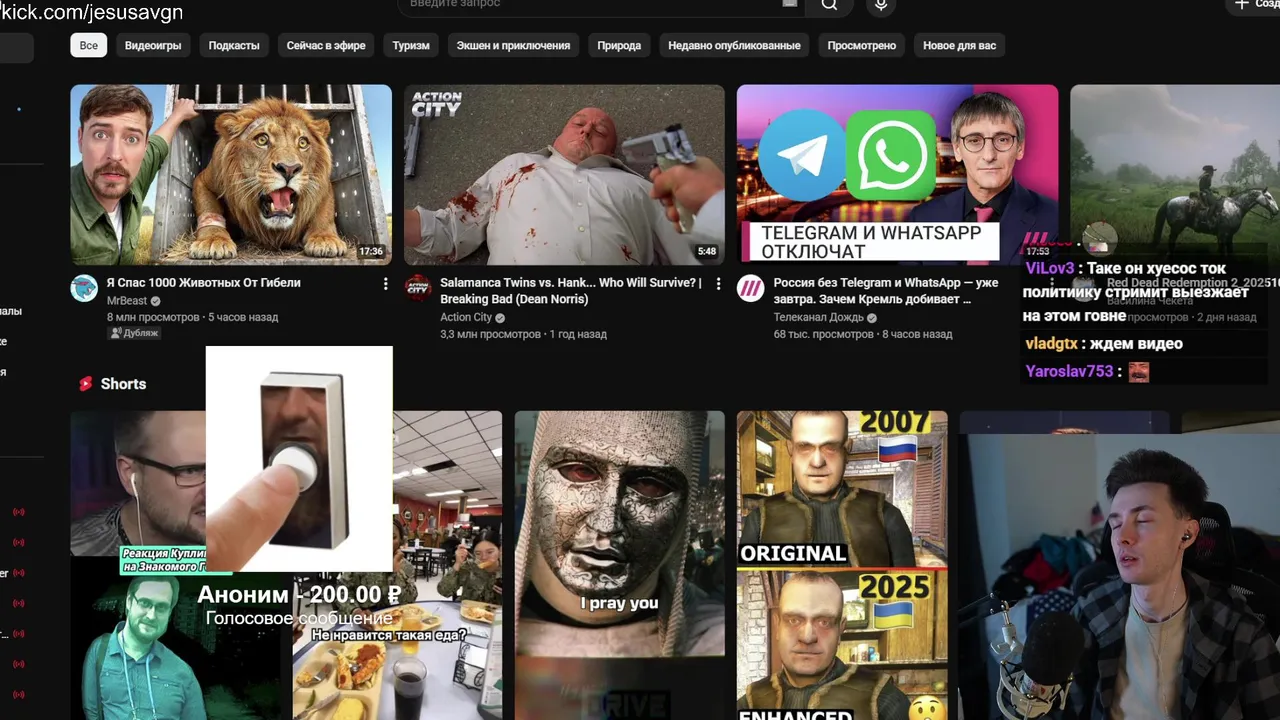
Task: Open the MrBeast lion video thumbnail
Action: tap(231, 174)
